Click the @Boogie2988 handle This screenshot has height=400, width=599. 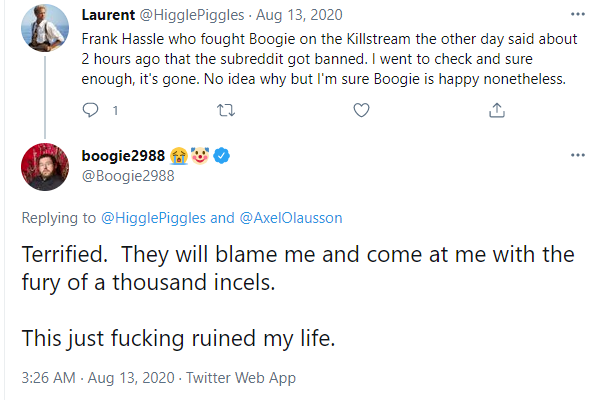tap(128, 176)
